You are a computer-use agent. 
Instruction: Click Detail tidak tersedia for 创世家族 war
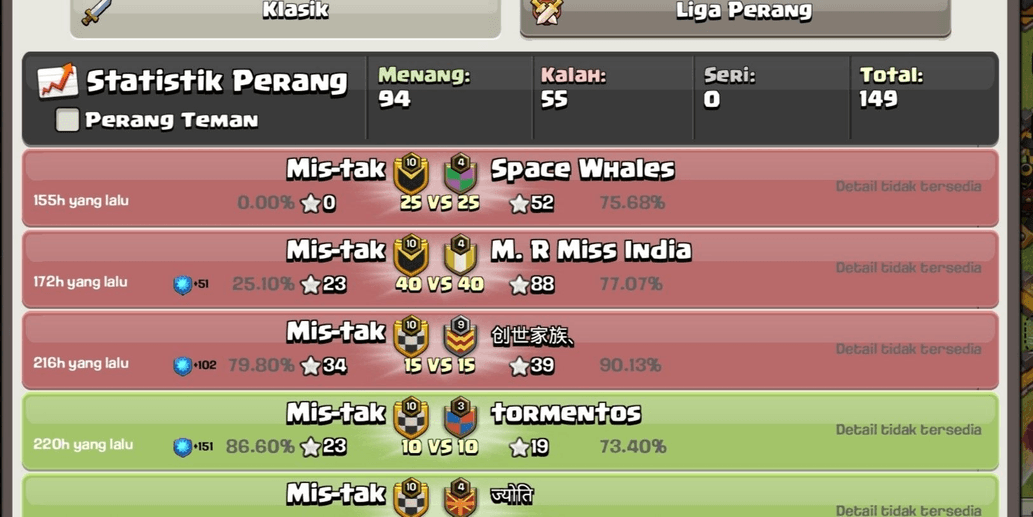(x=908, y=349)
